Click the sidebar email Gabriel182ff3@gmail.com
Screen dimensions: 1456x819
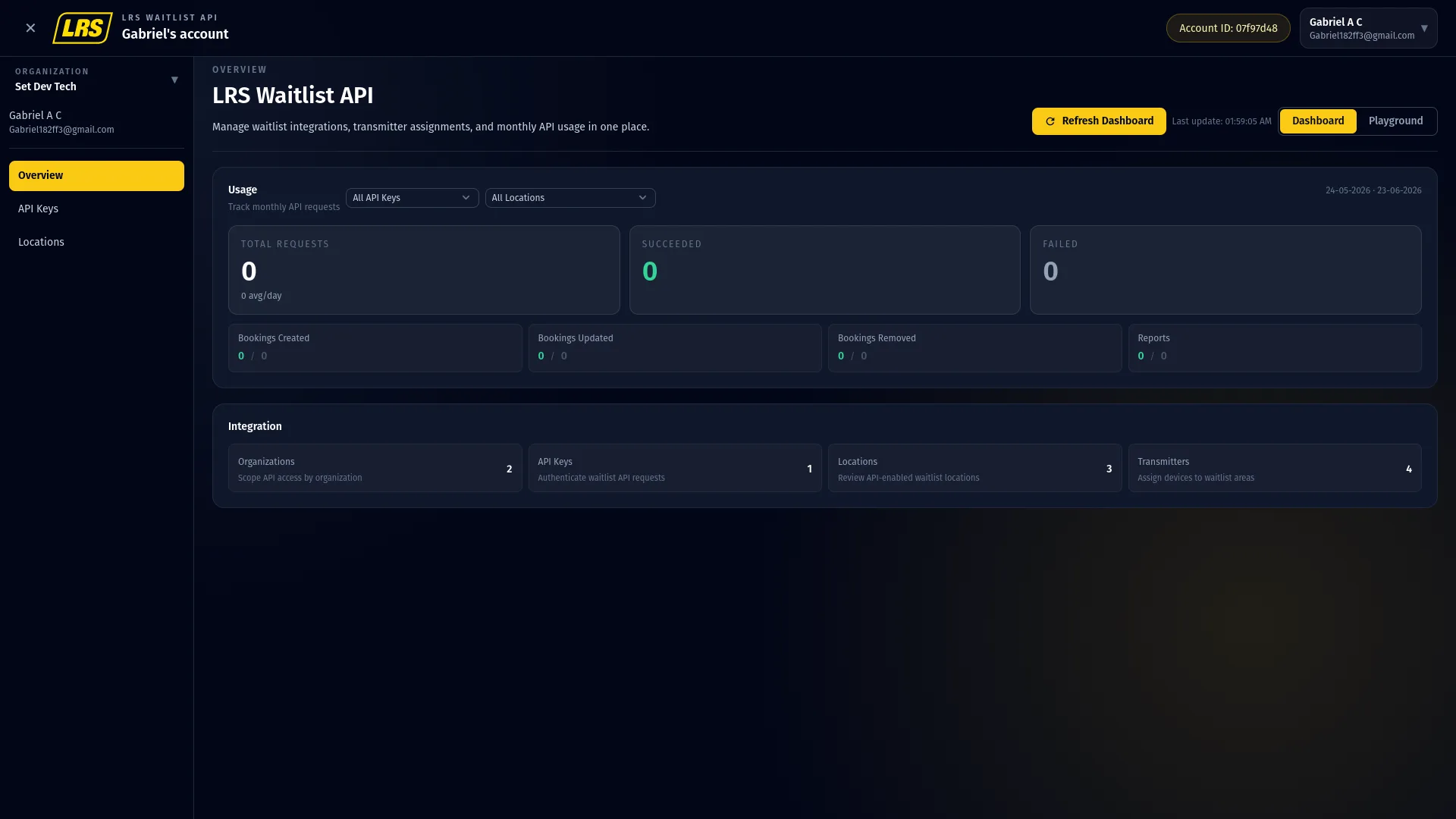point(61,130)
